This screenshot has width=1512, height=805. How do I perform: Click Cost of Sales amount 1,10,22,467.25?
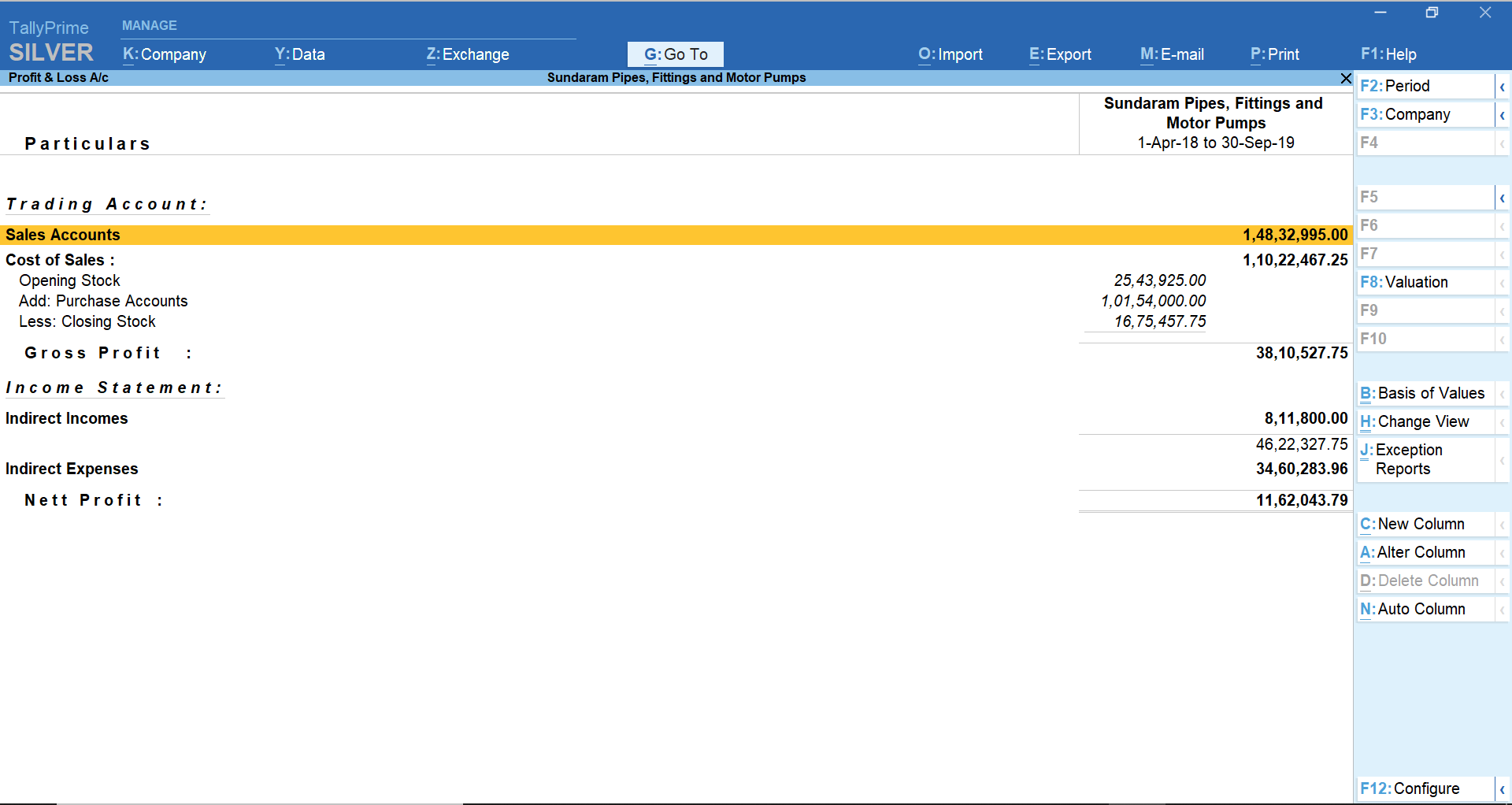click(x=1295, y=260)
